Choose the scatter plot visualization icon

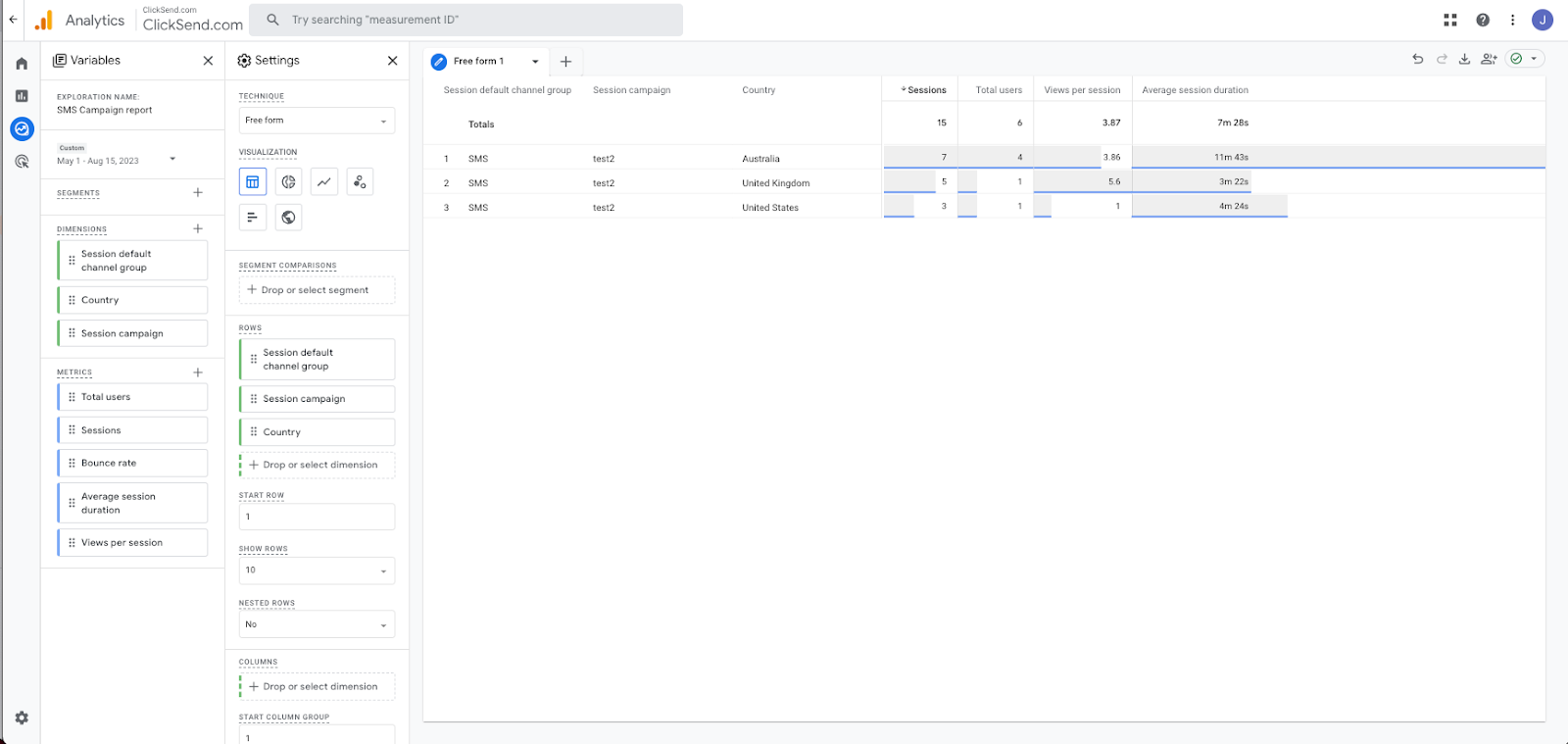point(360,181)
